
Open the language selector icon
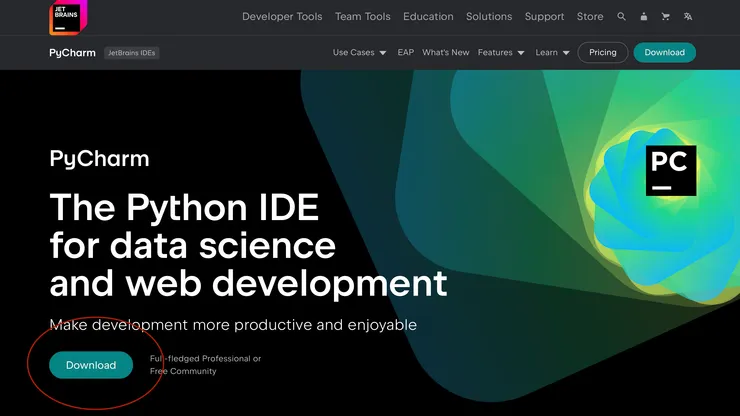[688, 17]
